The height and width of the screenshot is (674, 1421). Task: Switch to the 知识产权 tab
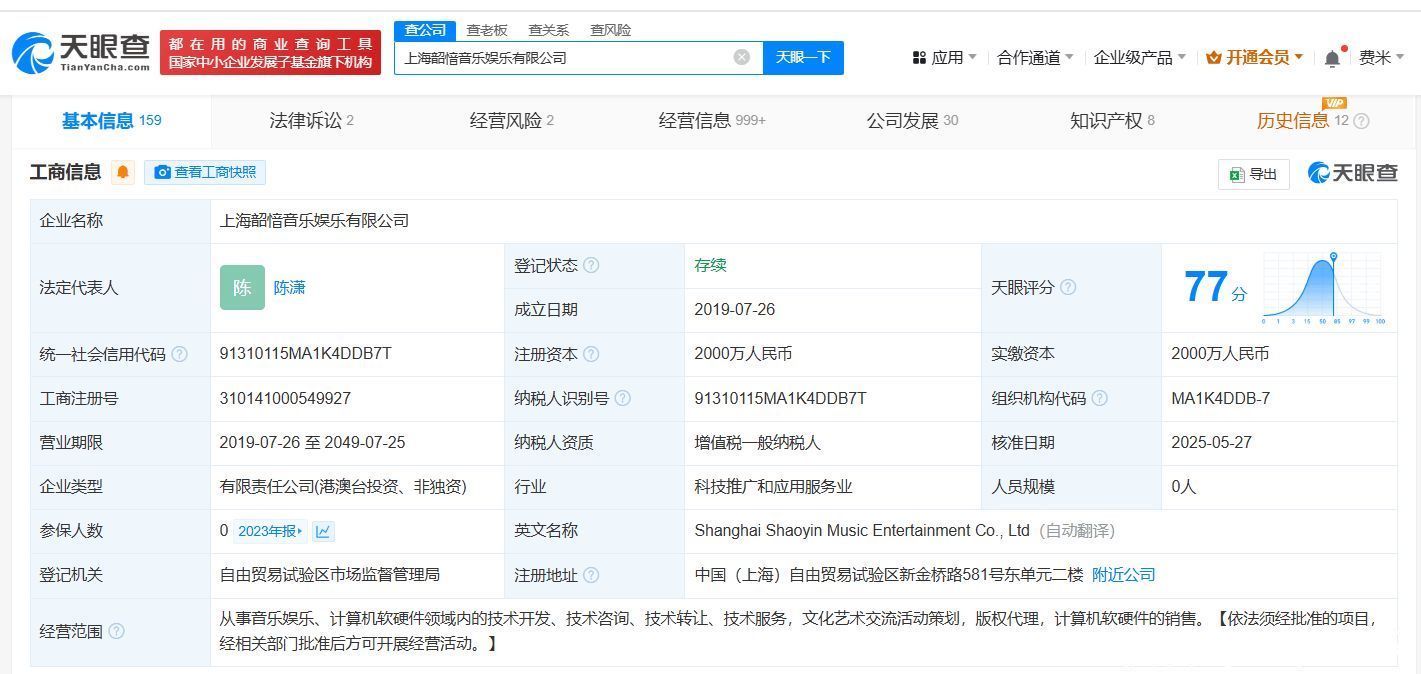tap(1112, 121)
